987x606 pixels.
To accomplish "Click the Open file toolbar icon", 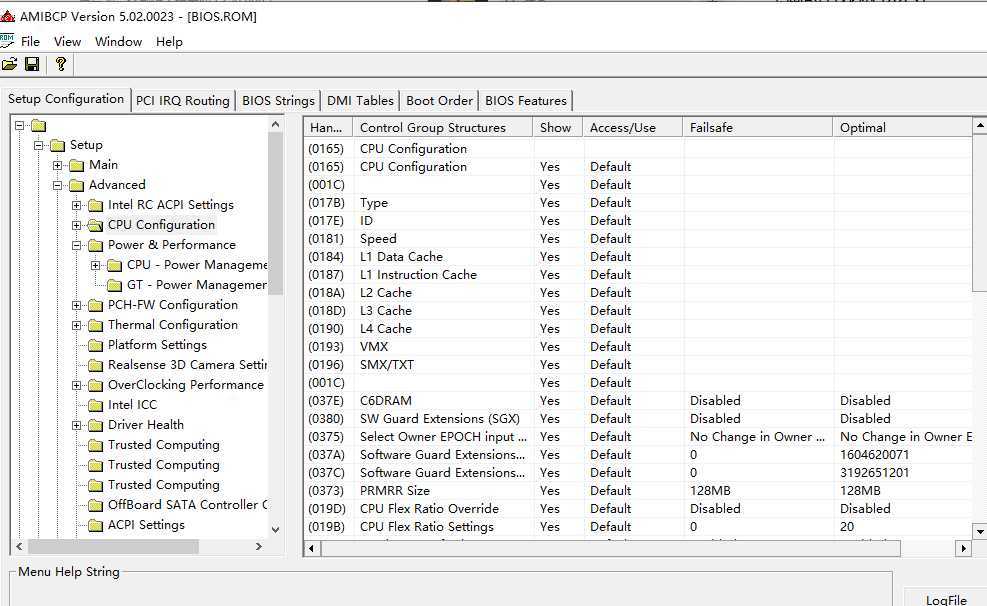I will point(9,64).
